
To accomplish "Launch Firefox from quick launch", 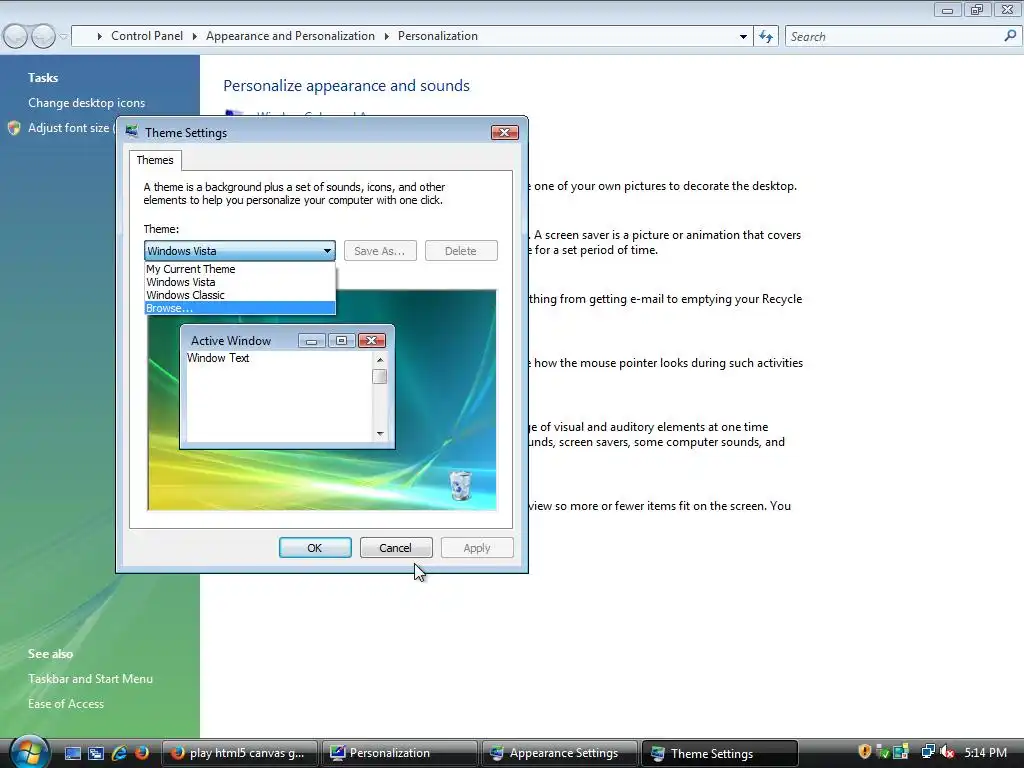I will 142,753.
